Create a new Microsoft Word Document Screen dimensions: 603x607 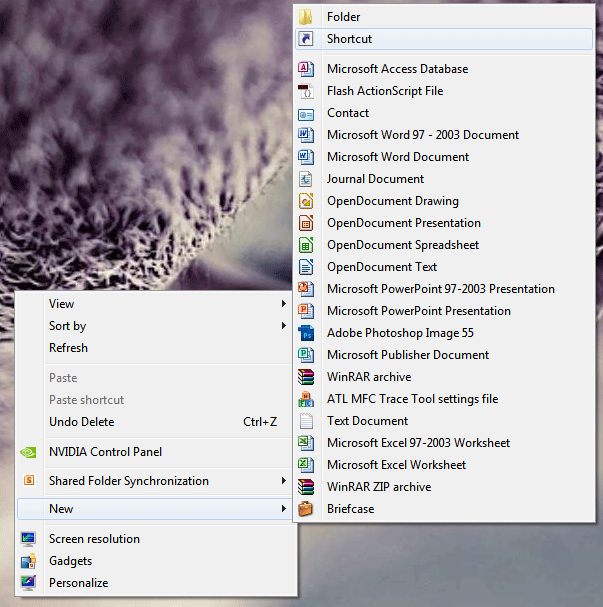point(444,157)
